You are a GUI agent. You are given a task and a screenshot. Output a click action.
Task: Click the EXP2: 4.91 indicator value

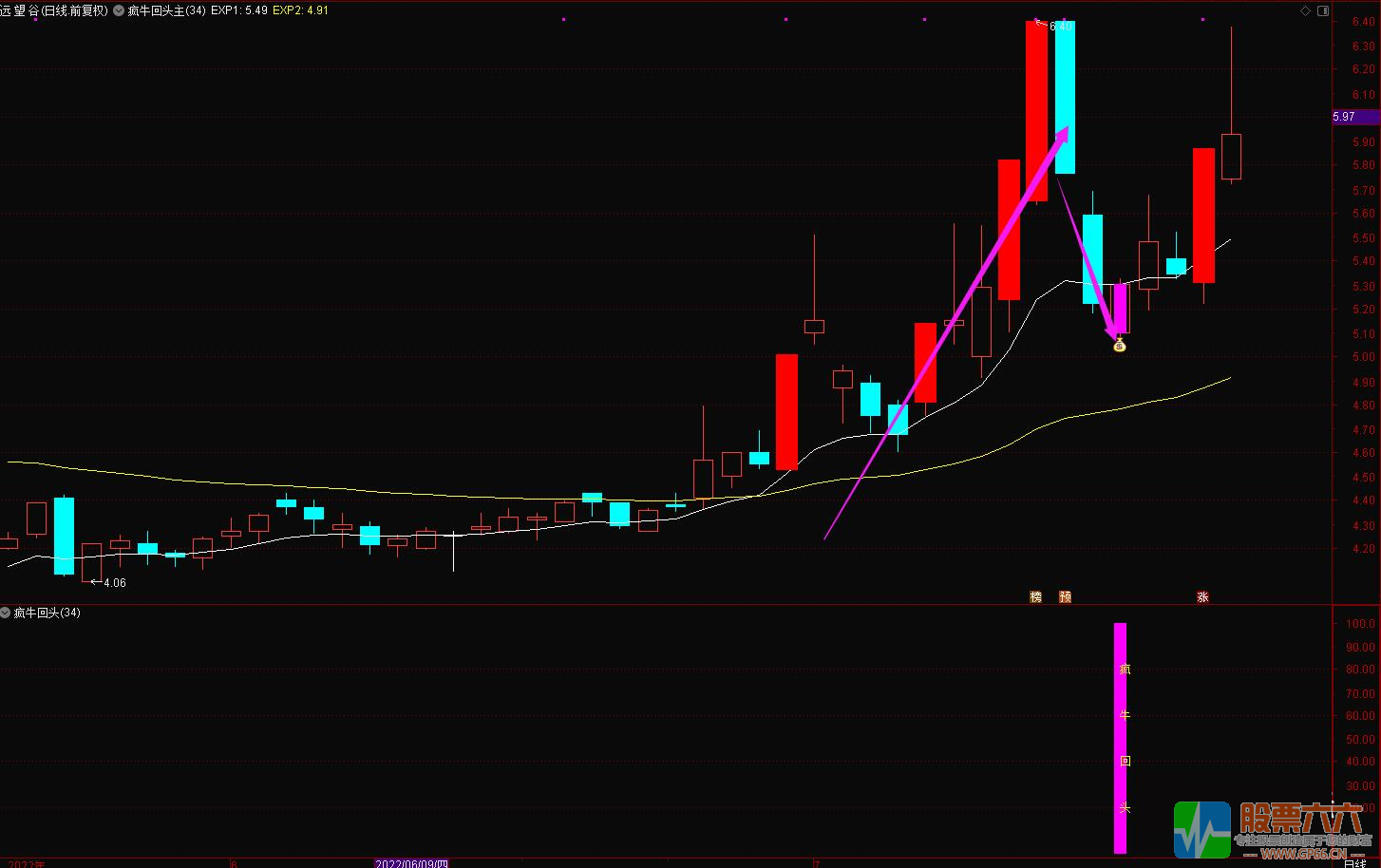coord(300,10)
